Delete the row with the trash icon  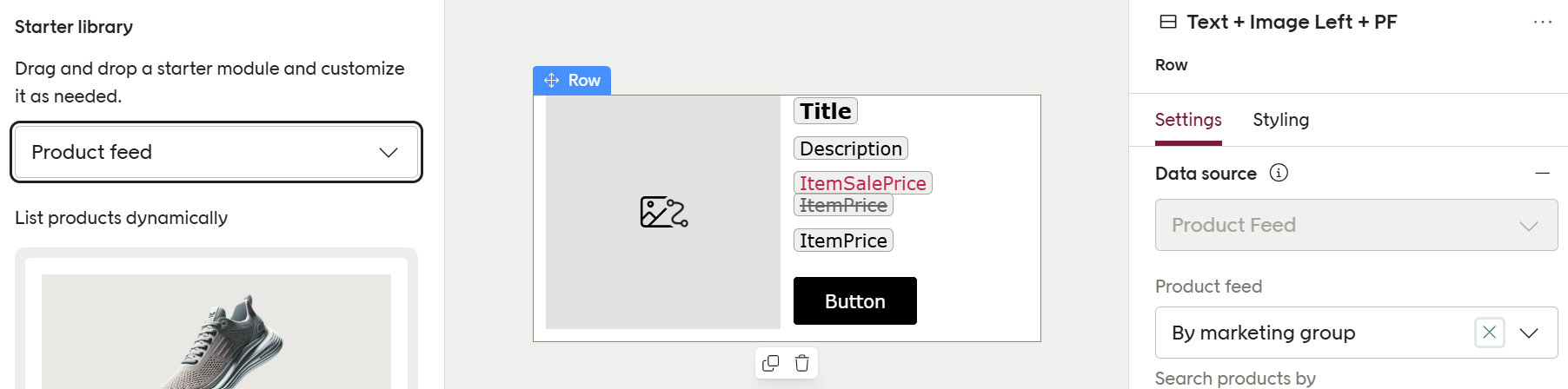(x=802, y=364)
